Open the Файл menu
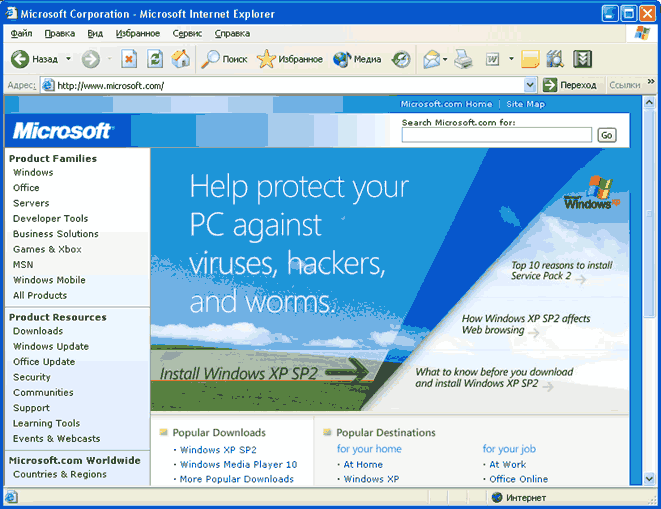661x509 pixels. [x=21, y=33]
